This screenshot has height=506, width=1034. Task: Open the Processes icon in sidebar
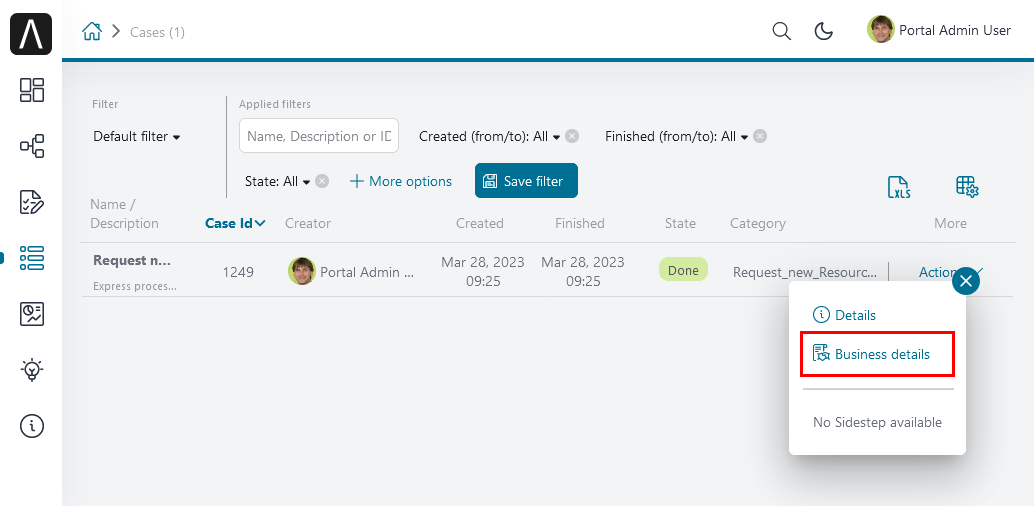tap(32, 146)
